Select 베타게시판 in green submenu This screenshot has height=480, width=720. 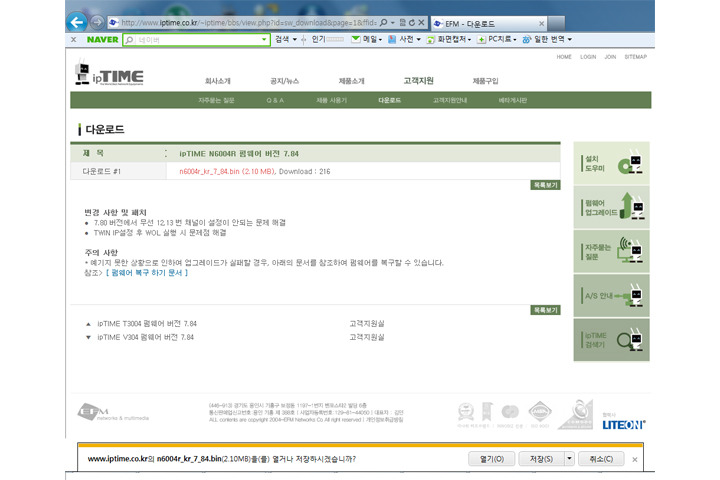click(512, 100)
